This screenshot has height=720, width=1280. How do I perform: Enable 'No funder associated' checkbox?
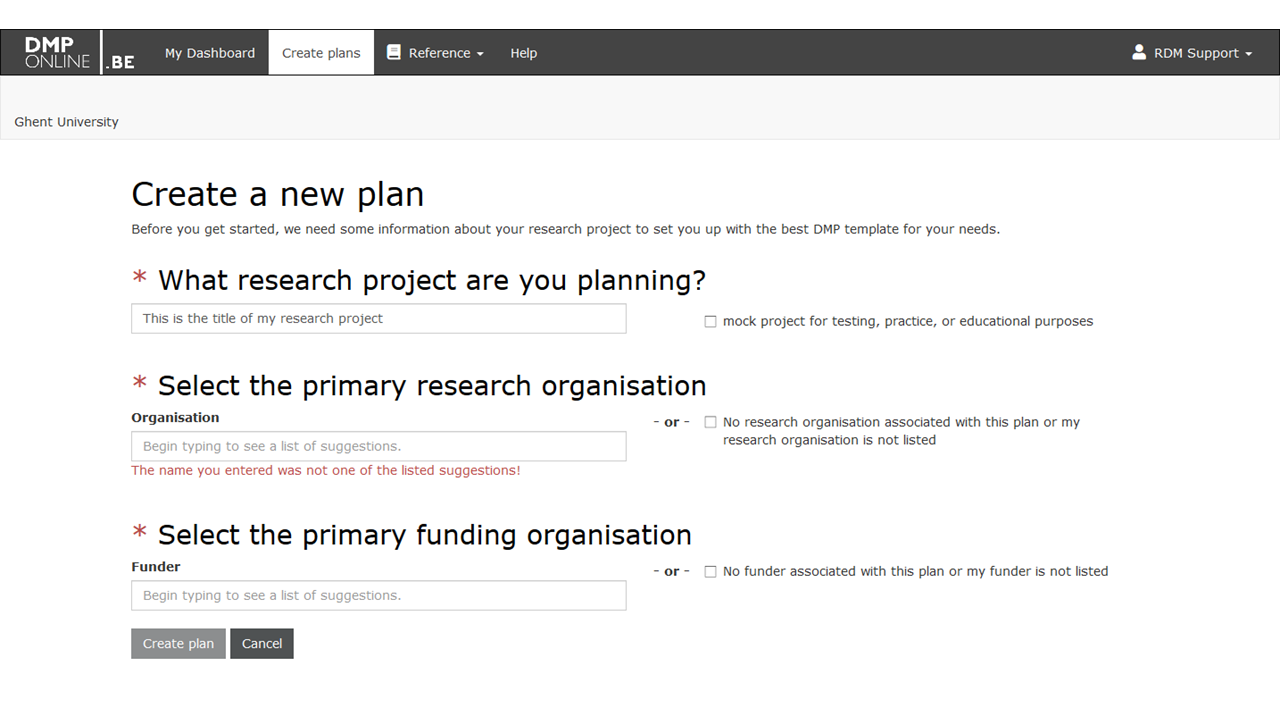point(710,572)
